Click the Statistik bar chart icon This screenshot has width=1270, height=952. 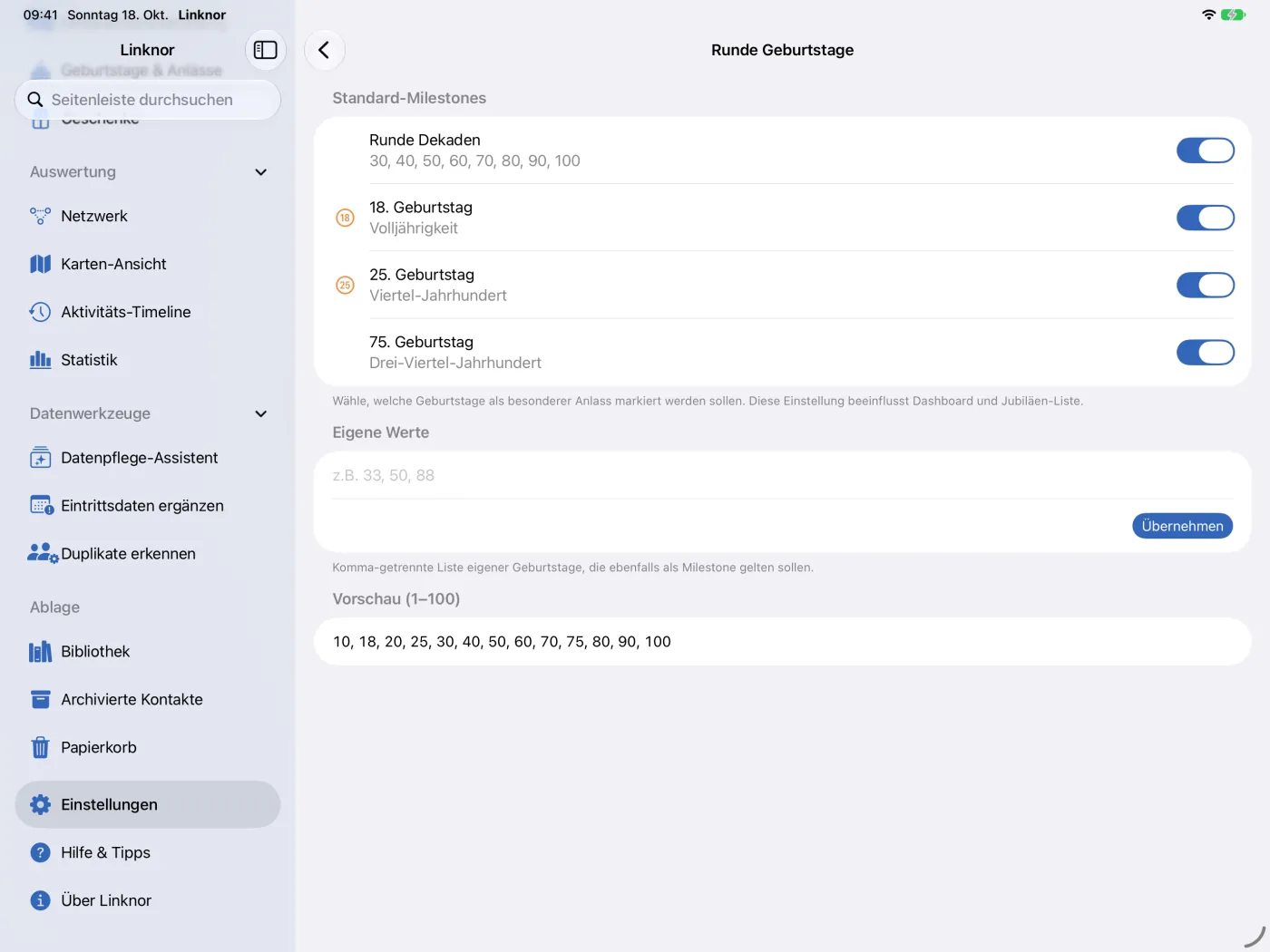pos(40,360)
